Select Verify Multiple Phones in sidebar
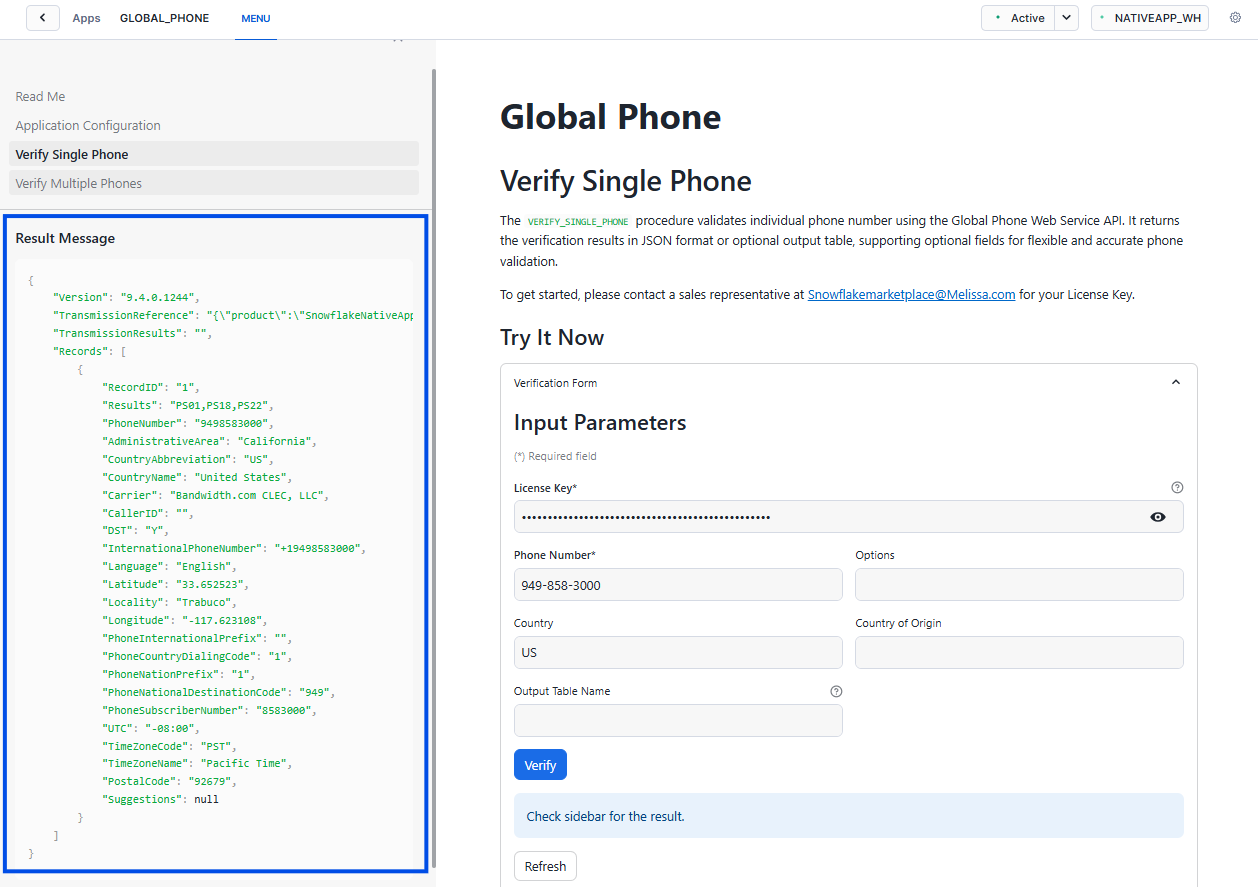Viewport: 1258px width, 887px height. [214, 183]
